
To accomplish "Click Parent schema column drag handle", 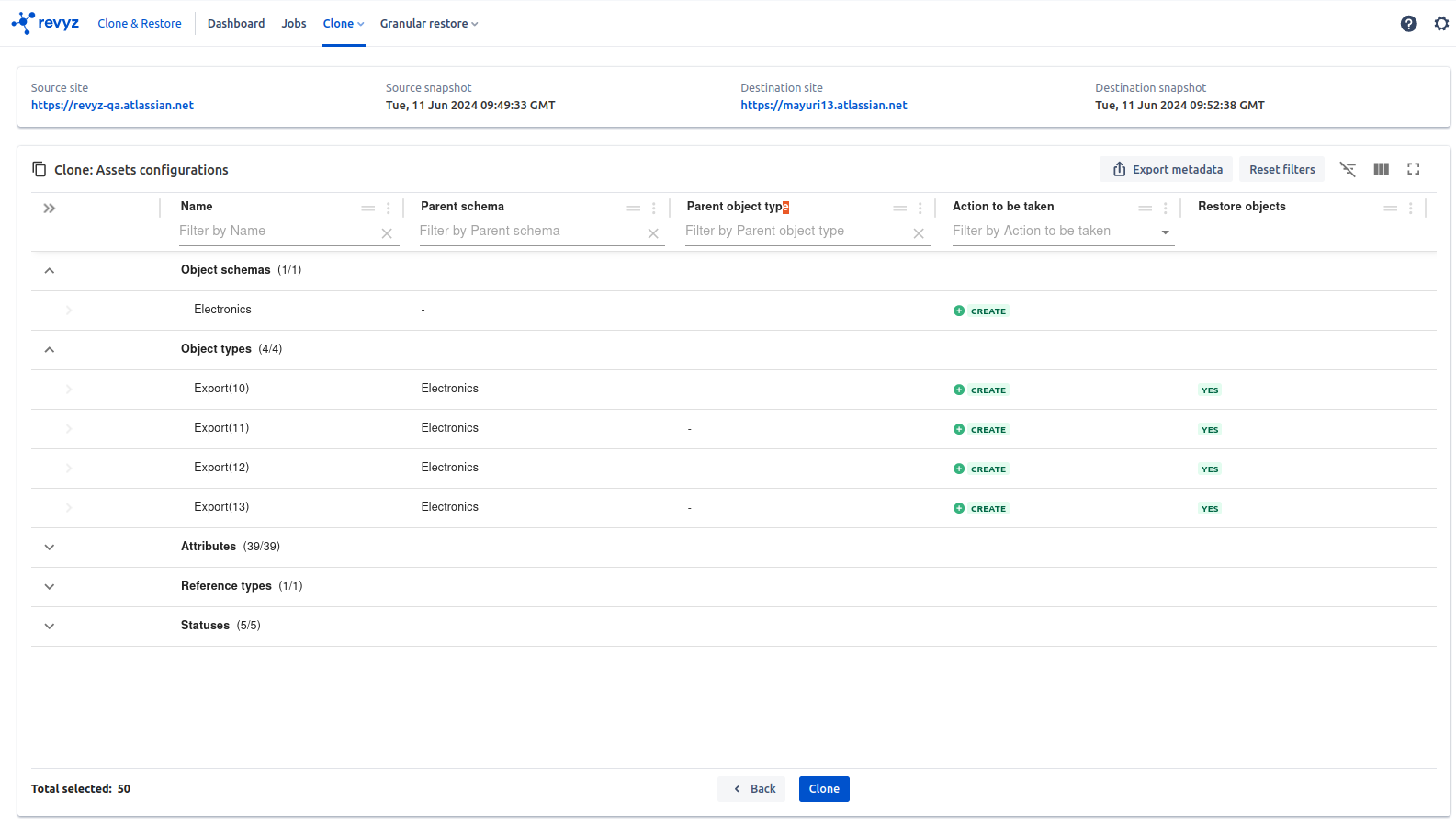I will [634, 209].
